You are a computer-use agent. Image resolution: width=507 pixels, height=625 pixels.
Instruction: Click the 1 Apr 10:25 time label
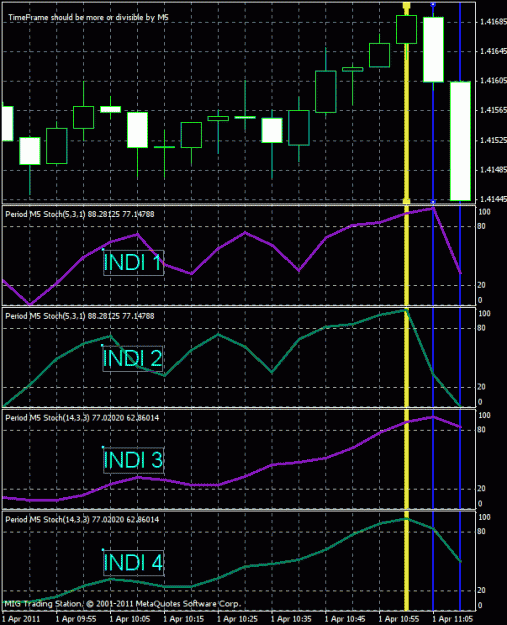coord(237,619)
